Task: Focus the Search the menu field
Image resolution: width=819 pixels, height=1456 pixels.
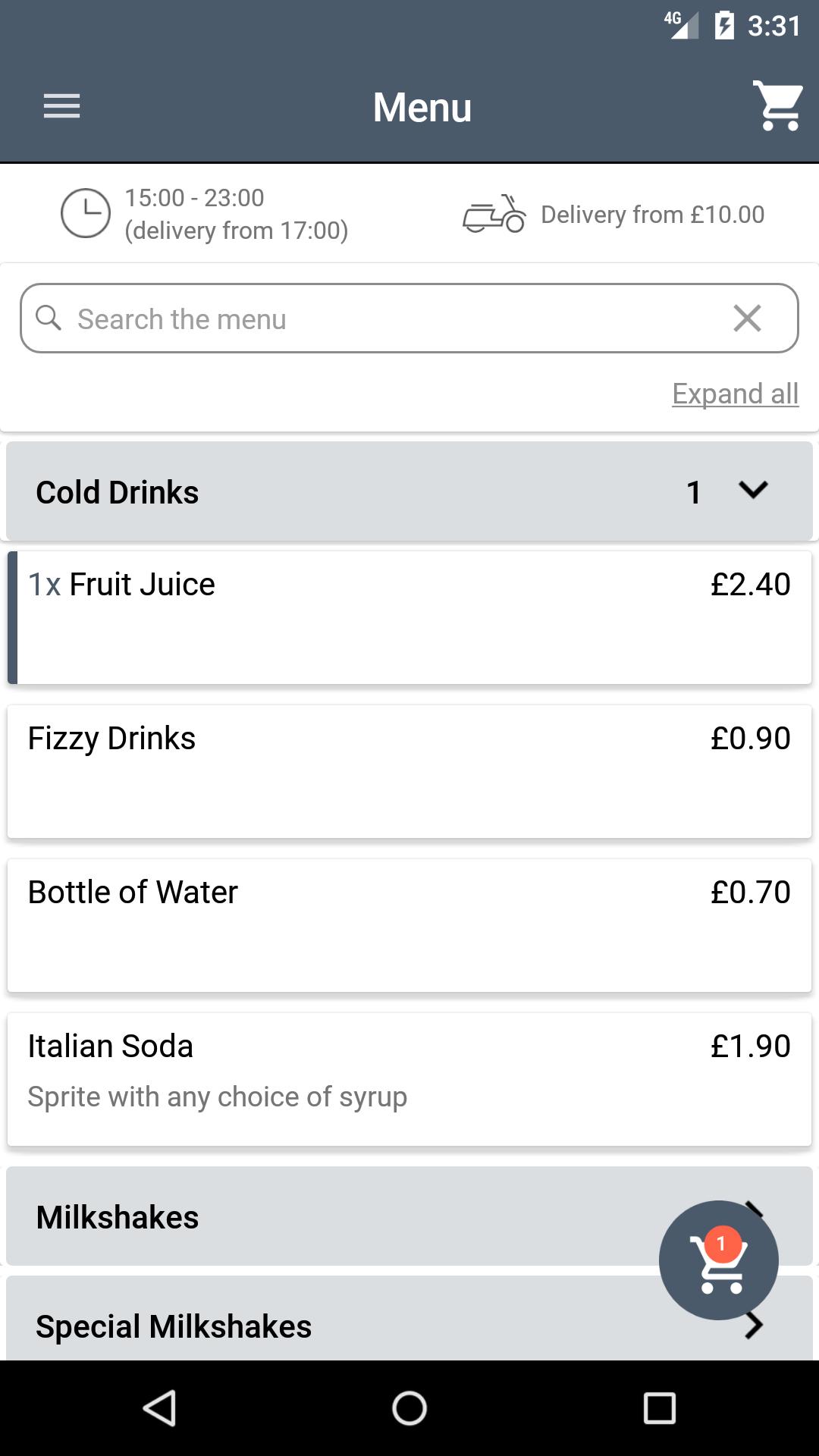Action: pos(379,318)
